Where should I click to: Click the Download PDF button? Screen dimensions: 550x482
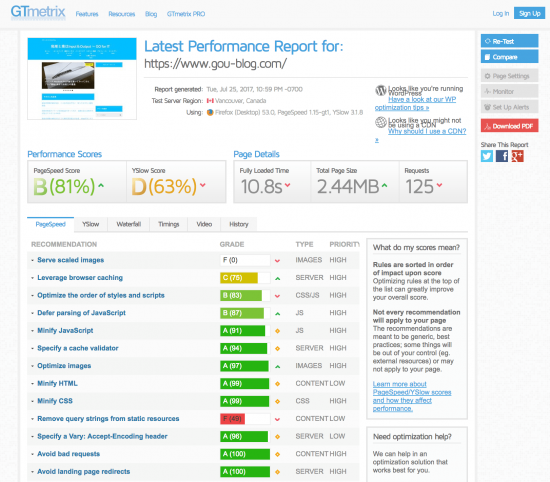(x=509, y=126)
